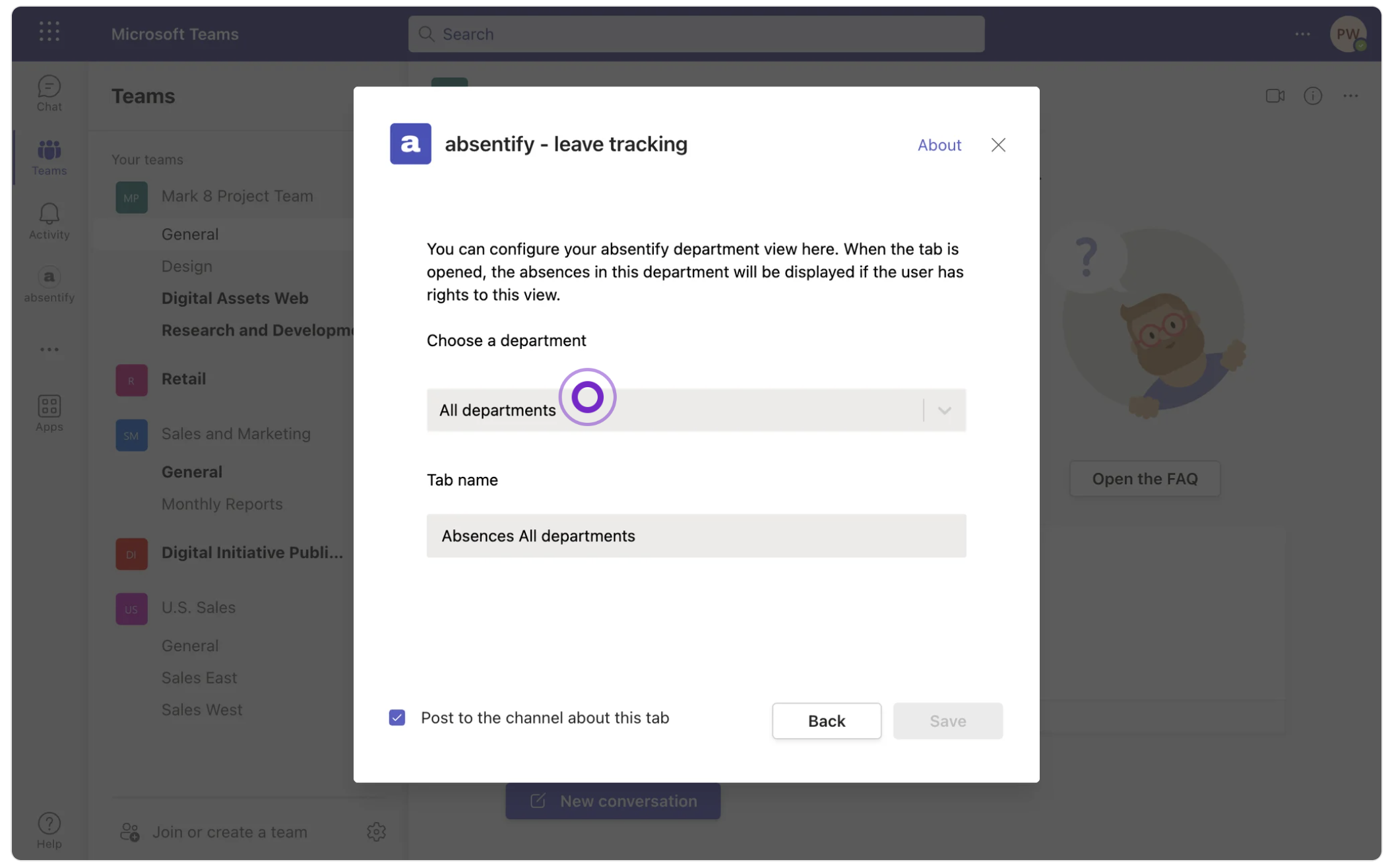Open the Activity bell icon
This screenshot has height=868, width=1392.
49,221
